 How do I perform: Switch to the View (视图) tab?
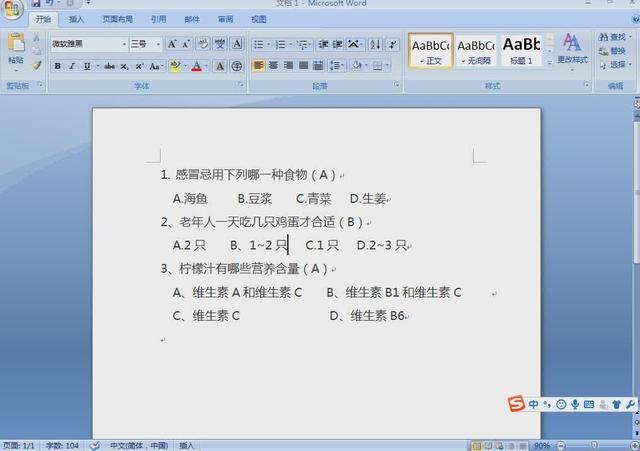pyautogui.click(x=259, y=19)
